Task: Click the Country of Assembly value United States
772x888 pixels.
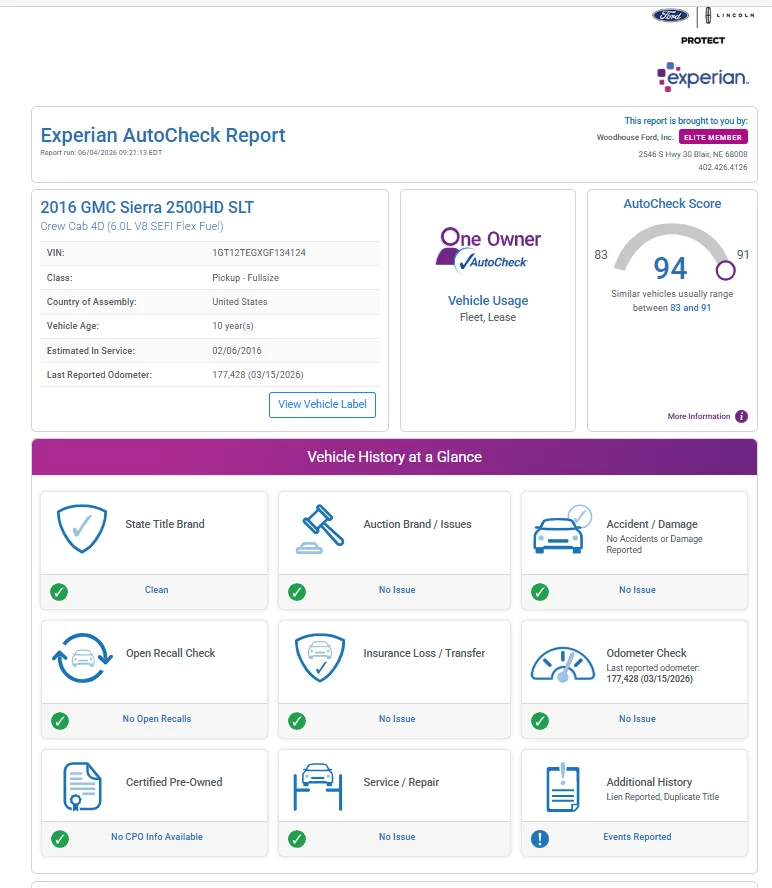Action: tap(240, 302)
